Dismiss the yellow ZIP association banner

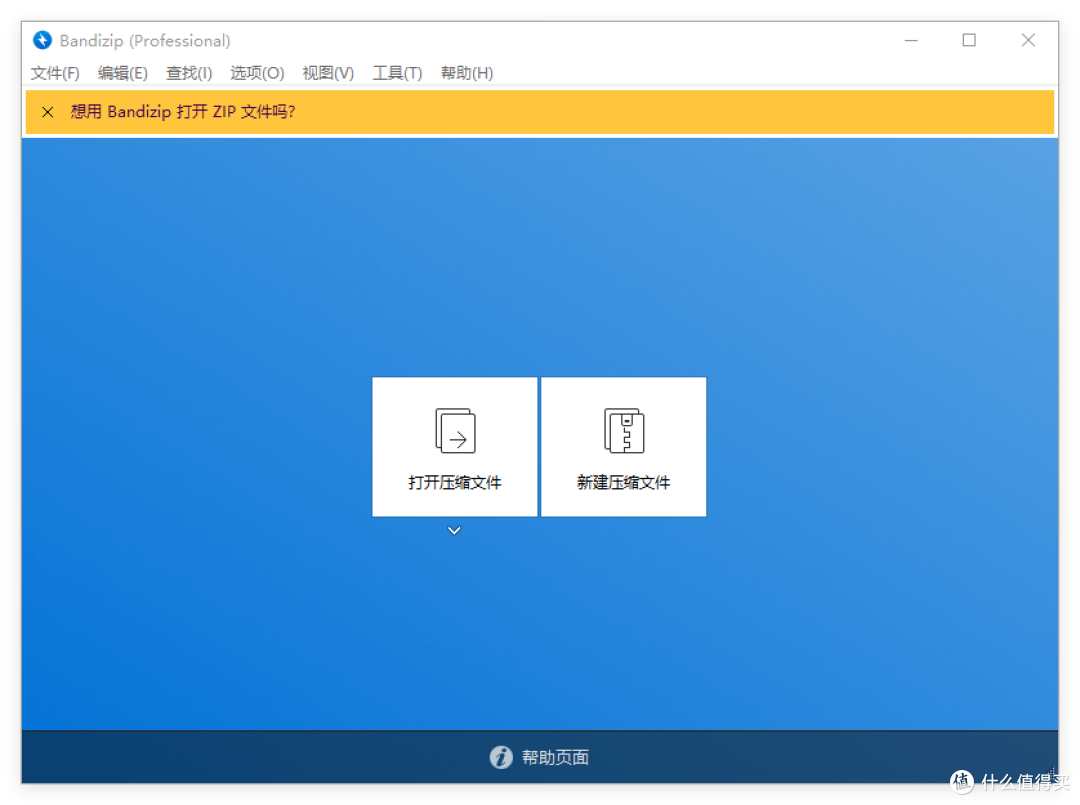48,112
